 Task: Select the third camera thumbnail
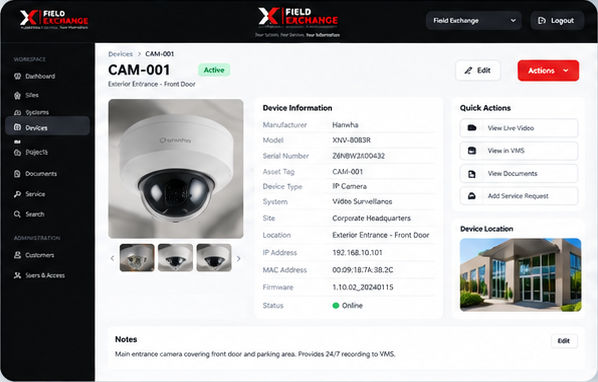pos(214,258)
